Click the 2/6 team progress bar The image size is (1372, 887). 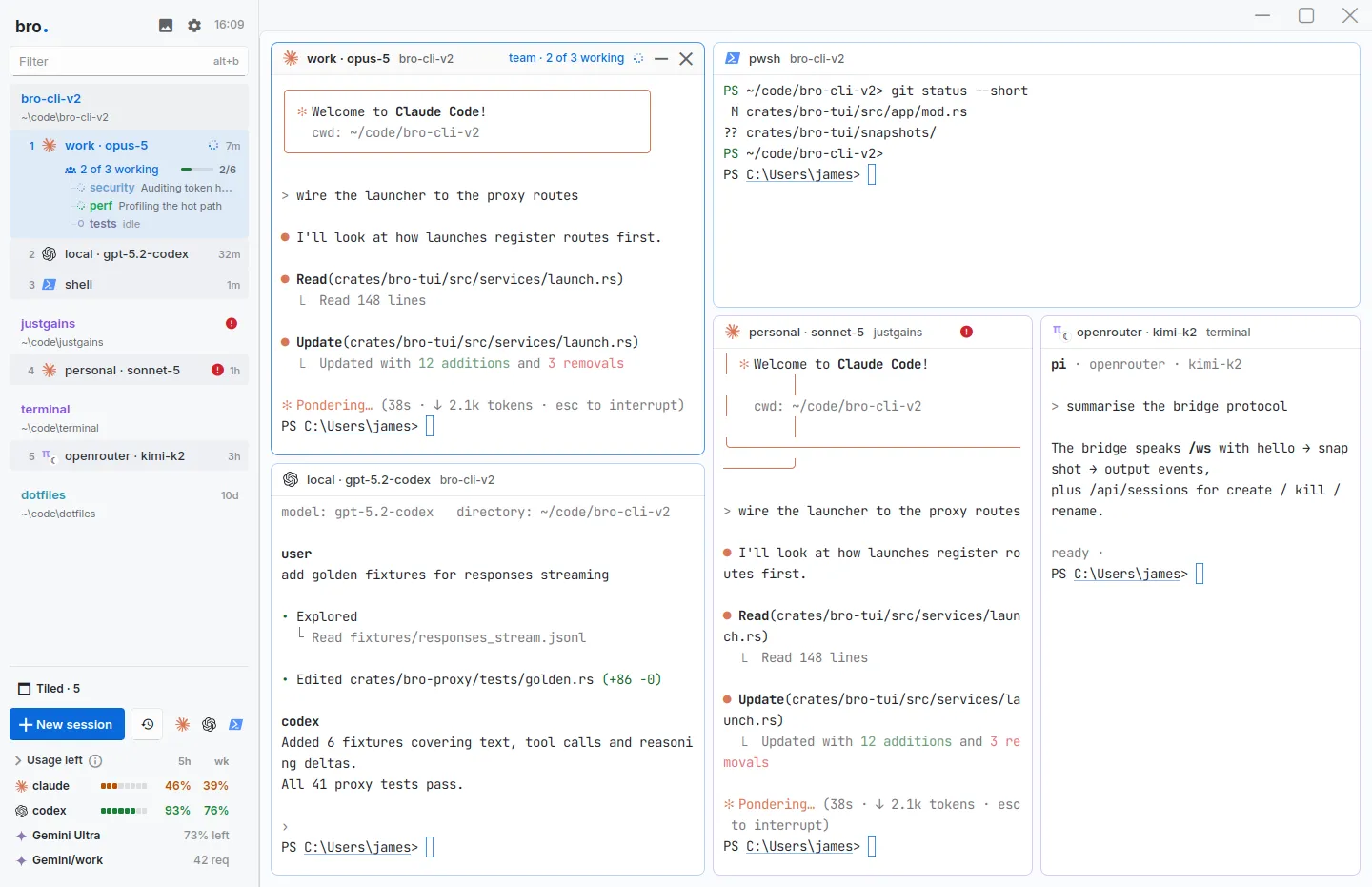[197, 170]
